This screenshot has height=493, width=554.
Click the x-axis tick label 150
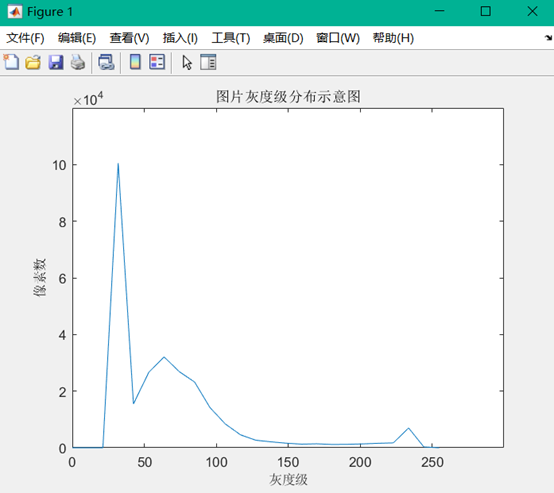coord(288,462)
